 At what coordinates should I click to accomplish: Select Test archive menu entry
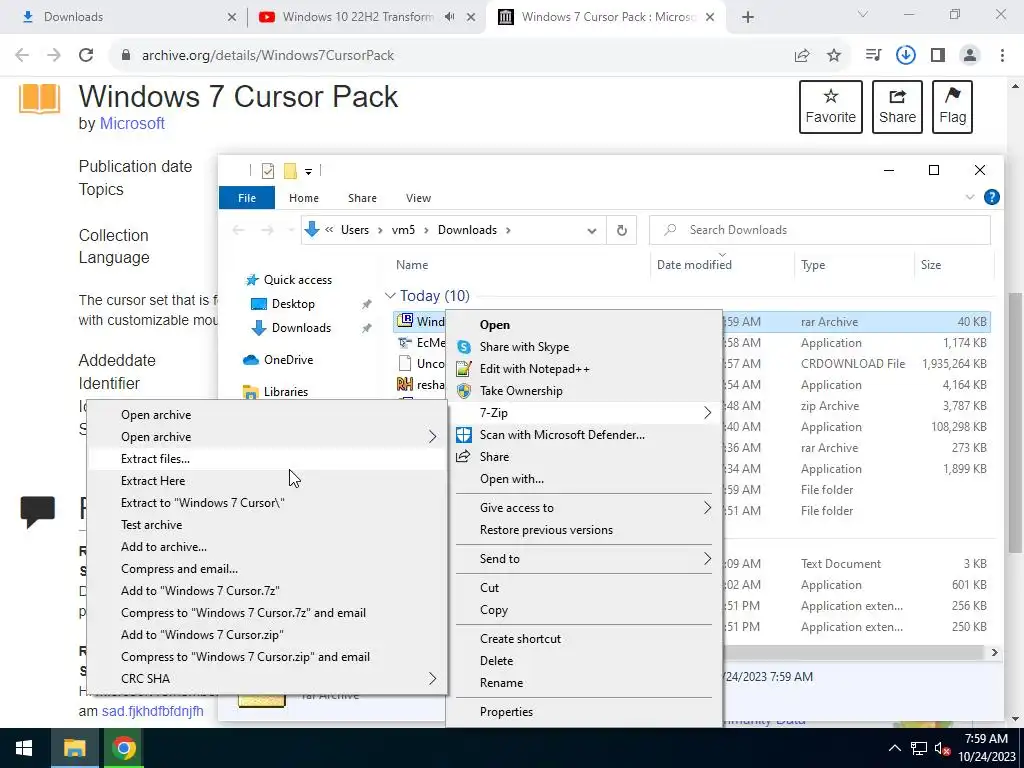click(267, 525)
